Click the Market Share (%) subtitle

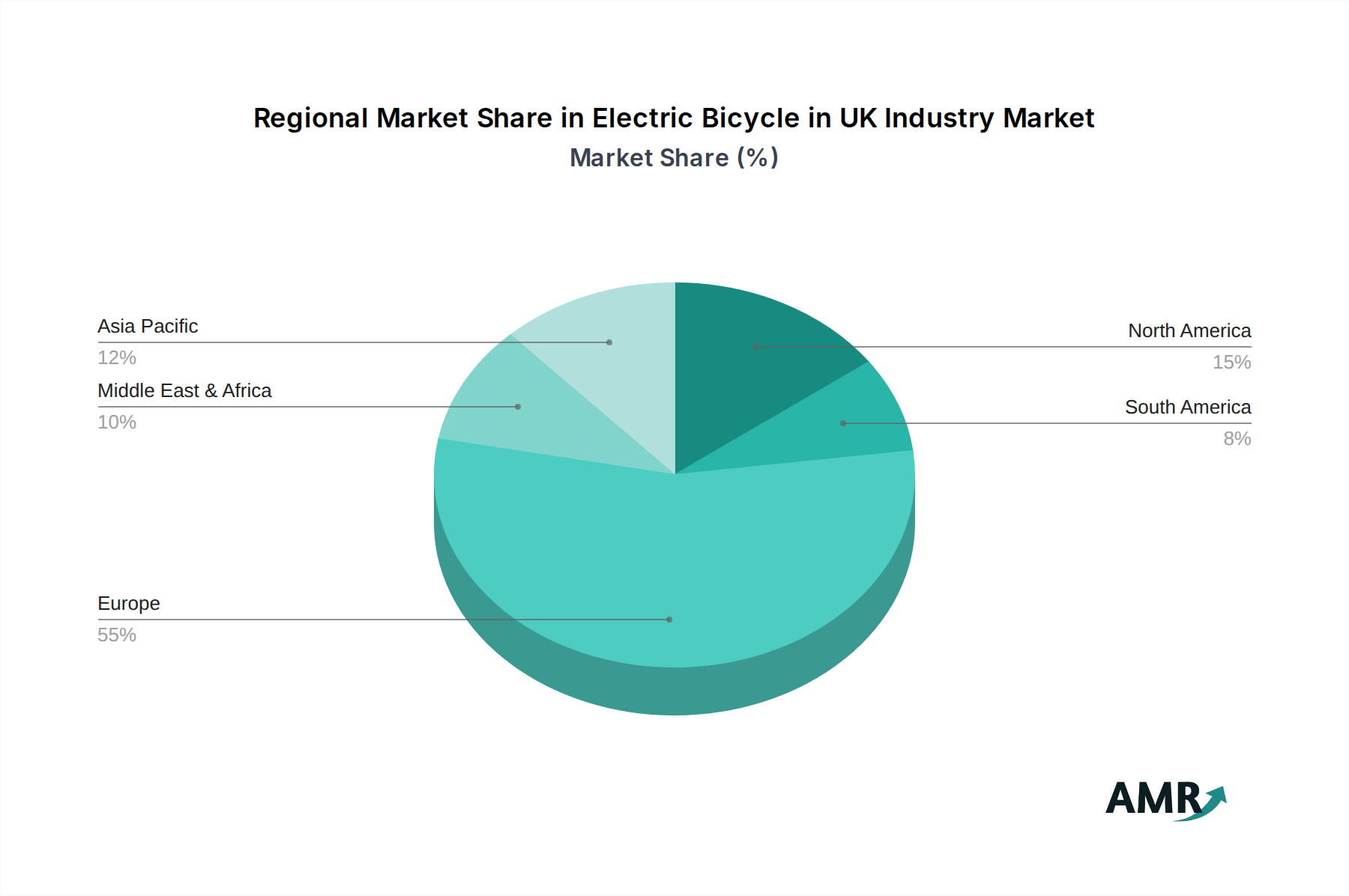click(674, 158)
